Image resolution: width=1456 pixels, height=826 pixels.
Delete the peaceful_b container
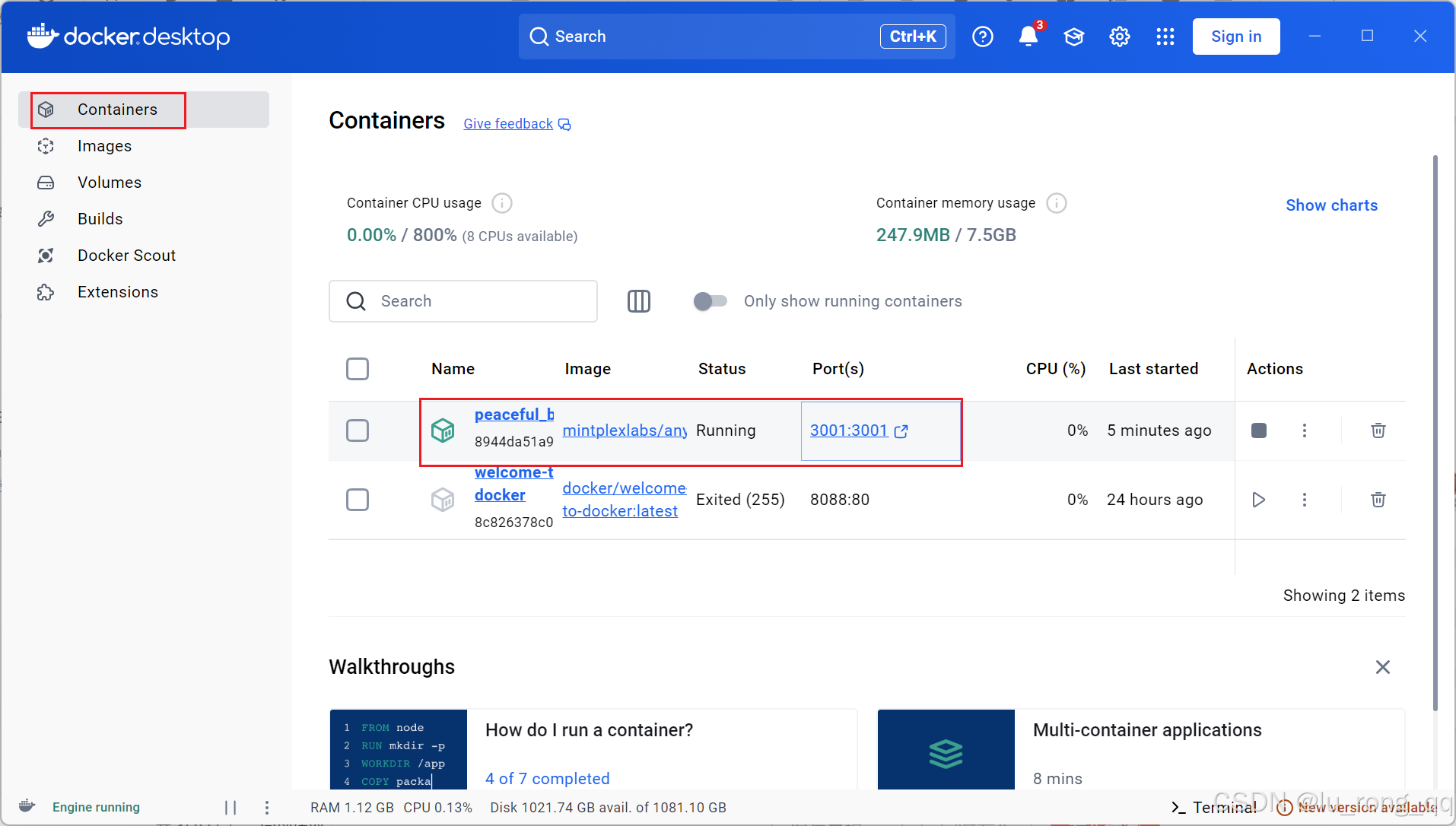[1378, 430]
